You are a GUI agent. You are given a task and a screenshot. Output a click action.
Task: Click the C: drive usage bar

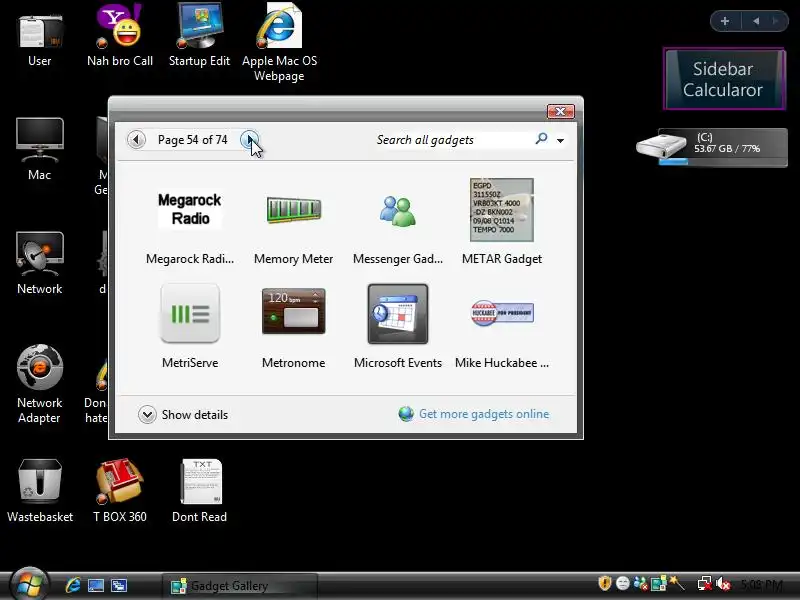[722, 162]
